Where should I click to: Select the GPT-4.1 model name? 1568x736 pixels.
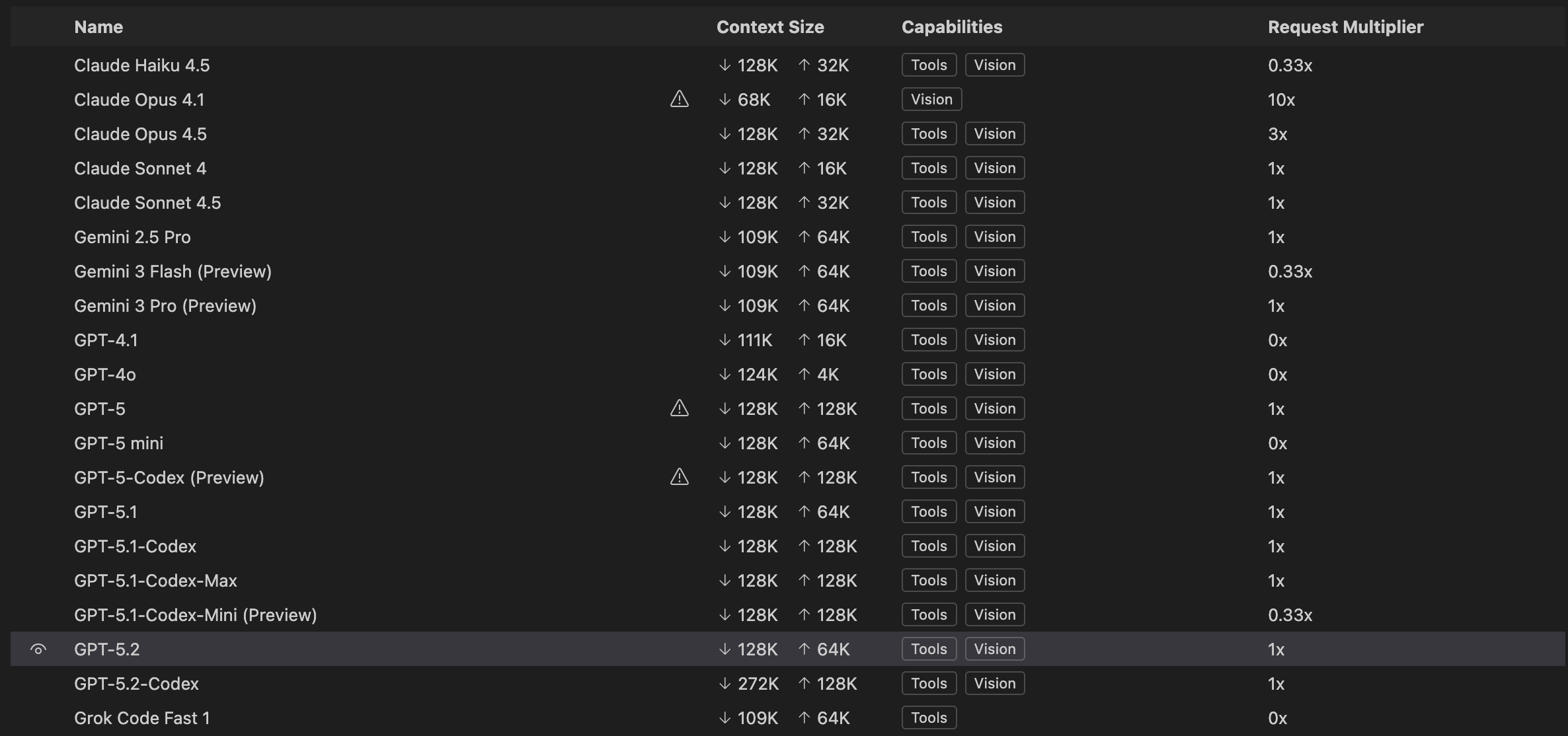(106, 340)
